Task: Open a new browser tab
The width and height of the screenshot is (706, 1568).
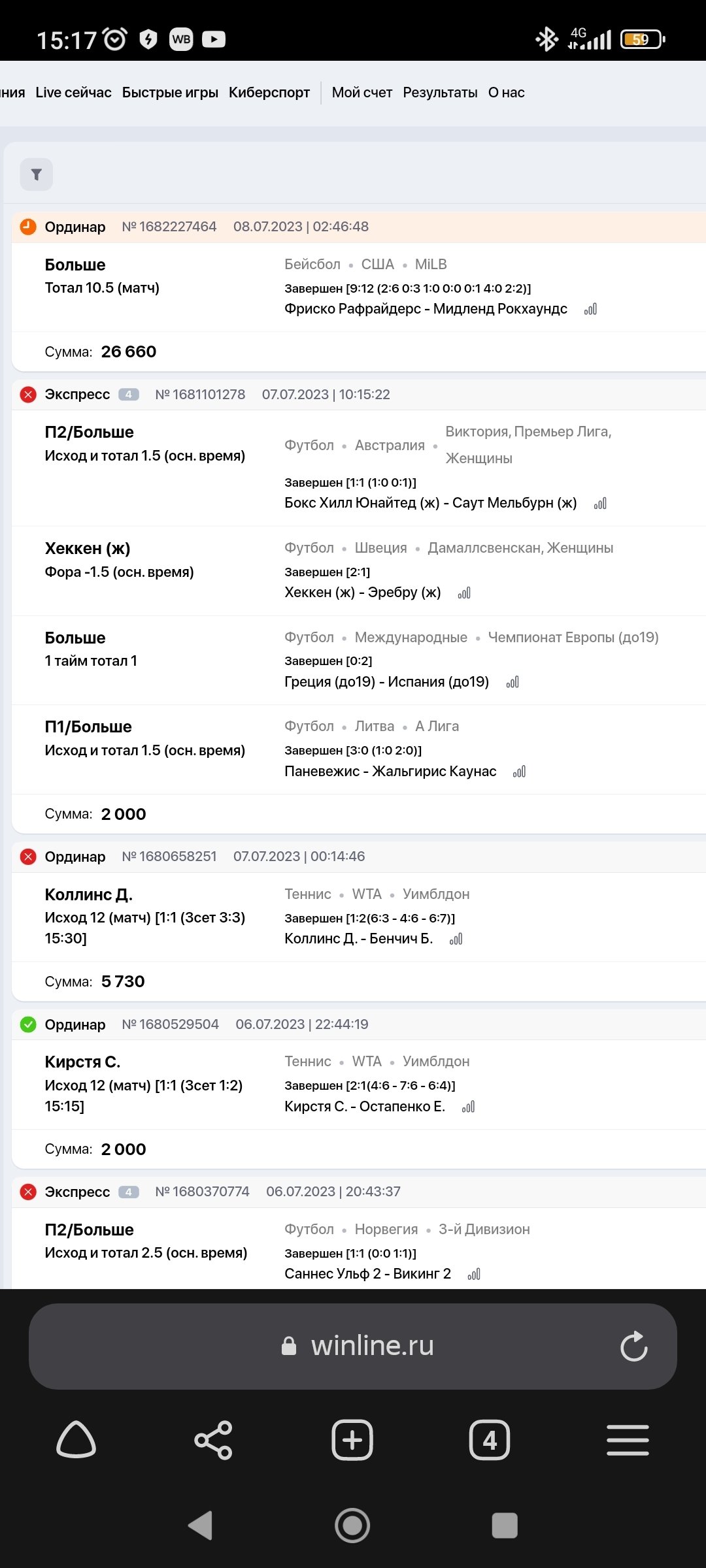Action: (352, 1441)
